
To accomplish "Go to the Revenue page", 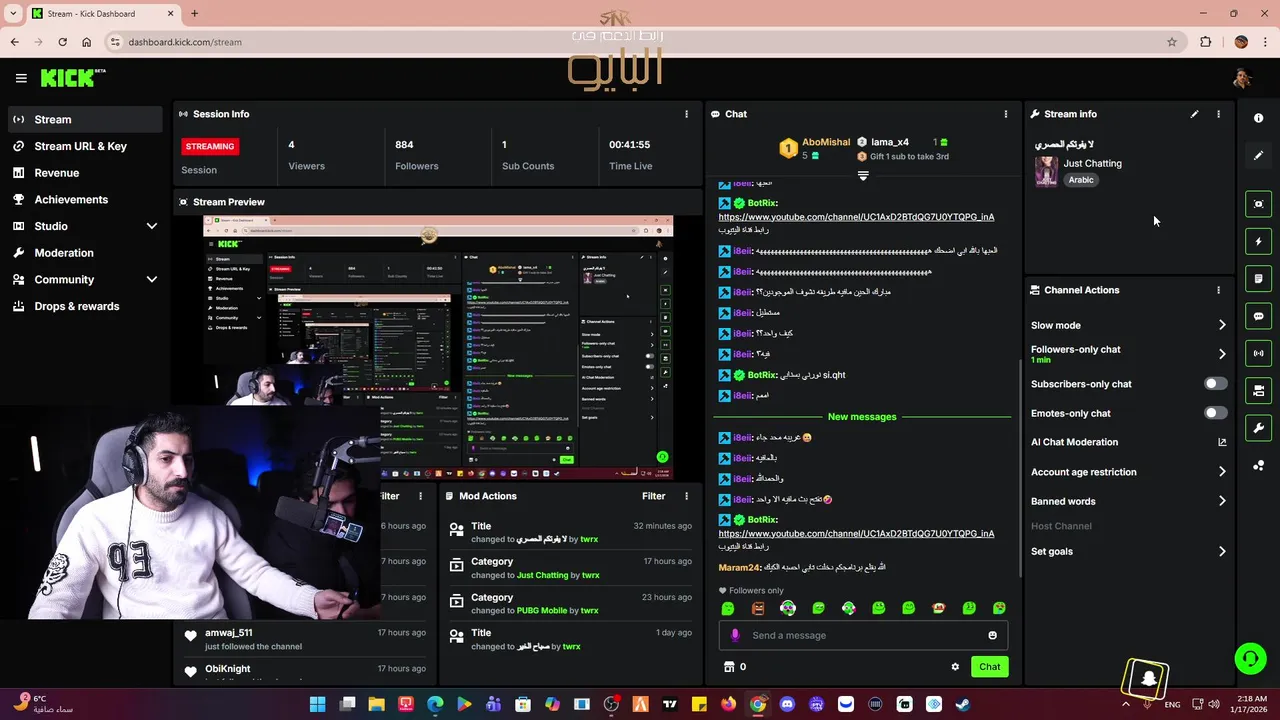I will point(84,173).
